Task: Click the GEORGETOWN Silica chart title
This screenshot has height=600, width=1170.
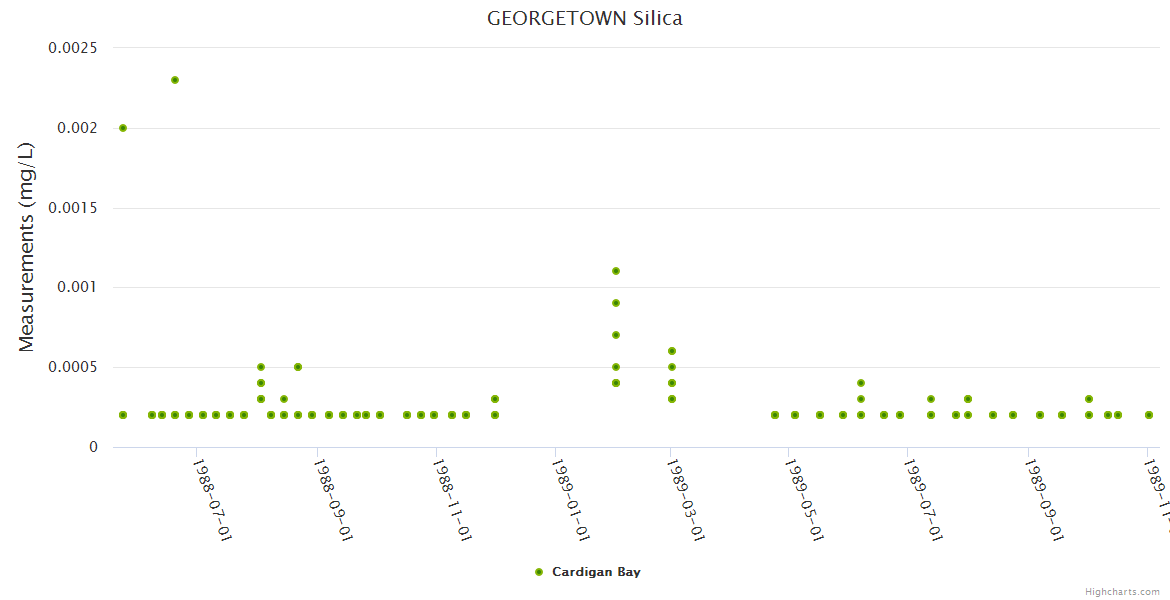Action: point(585,18)
